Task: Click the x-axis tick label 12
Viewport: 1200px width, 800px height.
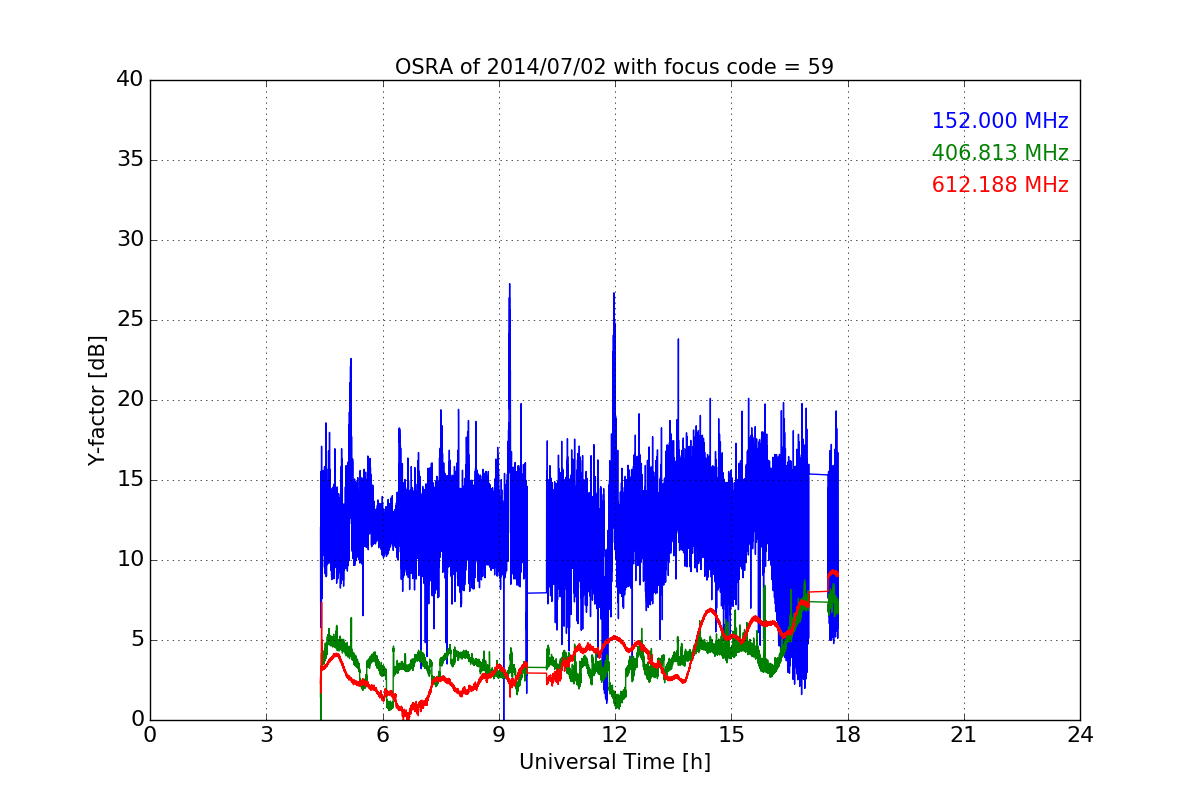Action: (x=615, y=735)
